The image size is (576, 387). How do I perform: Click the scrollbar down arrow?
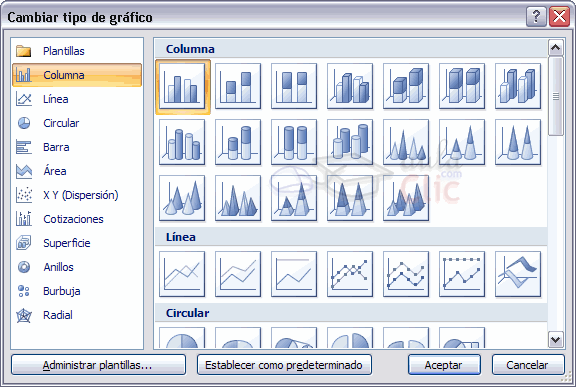(555, 339)
